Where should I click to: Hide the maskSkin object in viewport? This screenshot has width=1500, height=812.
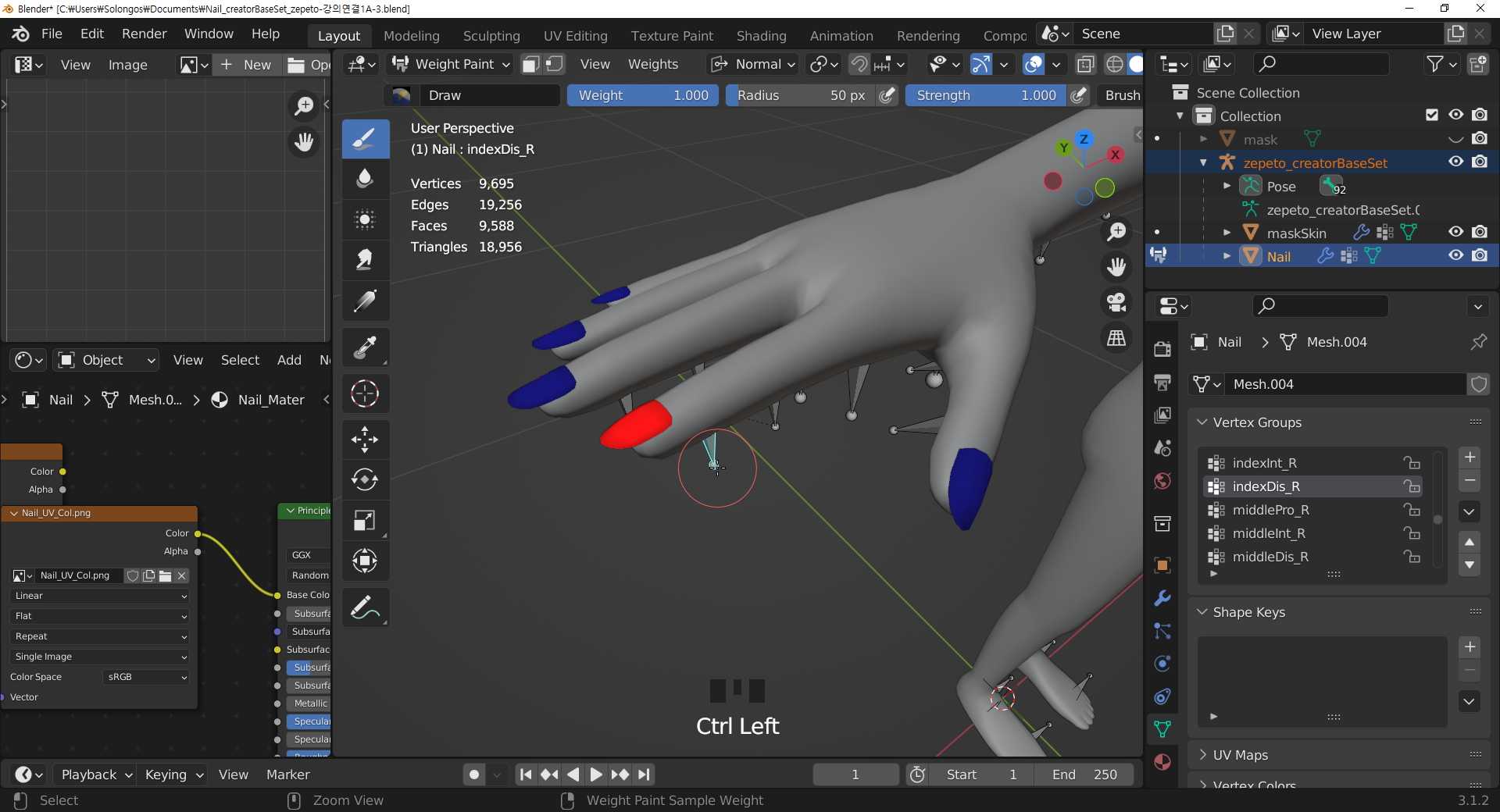[x=1455, y=232]
